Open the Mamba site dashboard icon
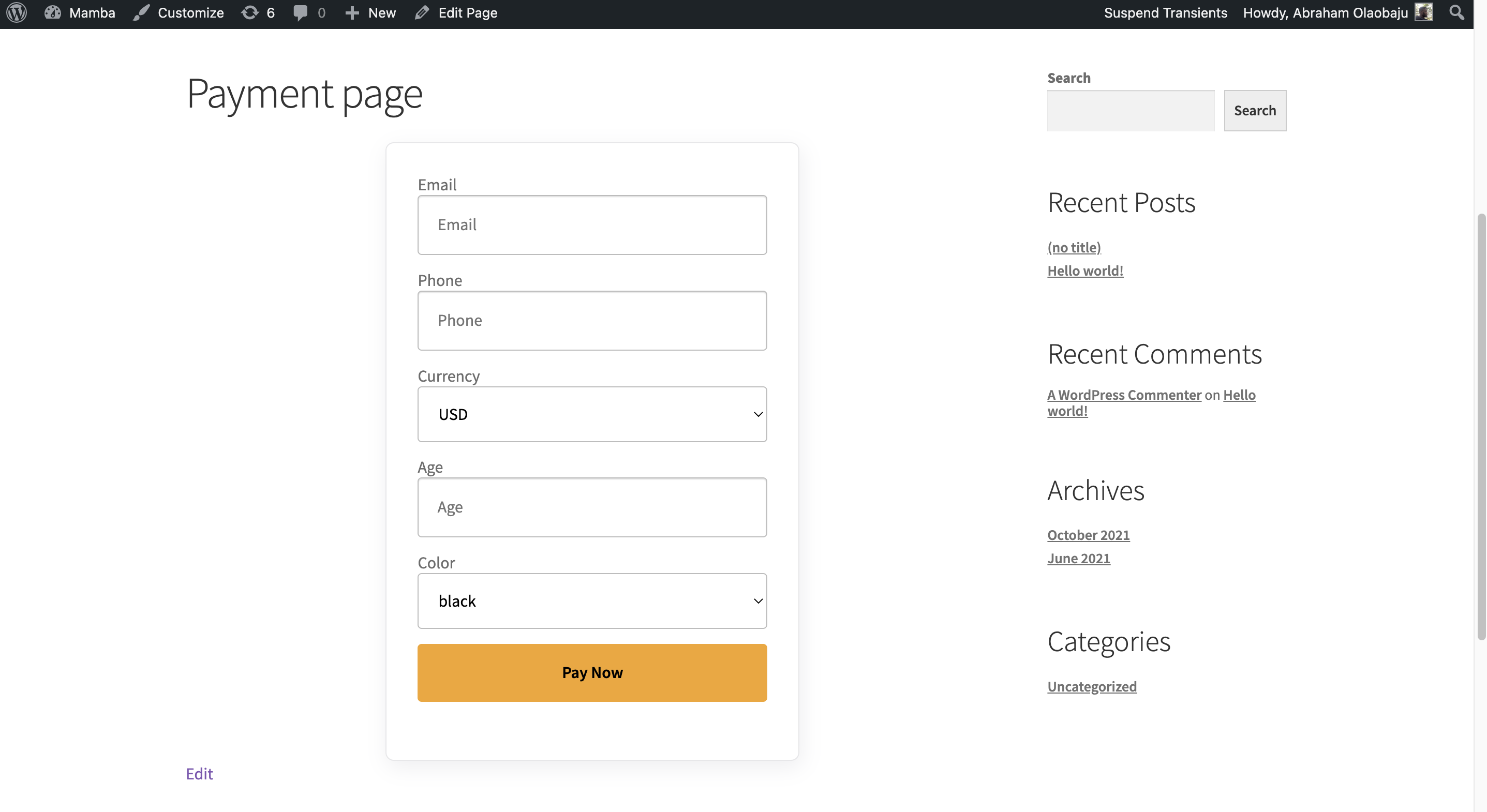The width and height of the screenshot is (1487, 812). coord(53,13)
